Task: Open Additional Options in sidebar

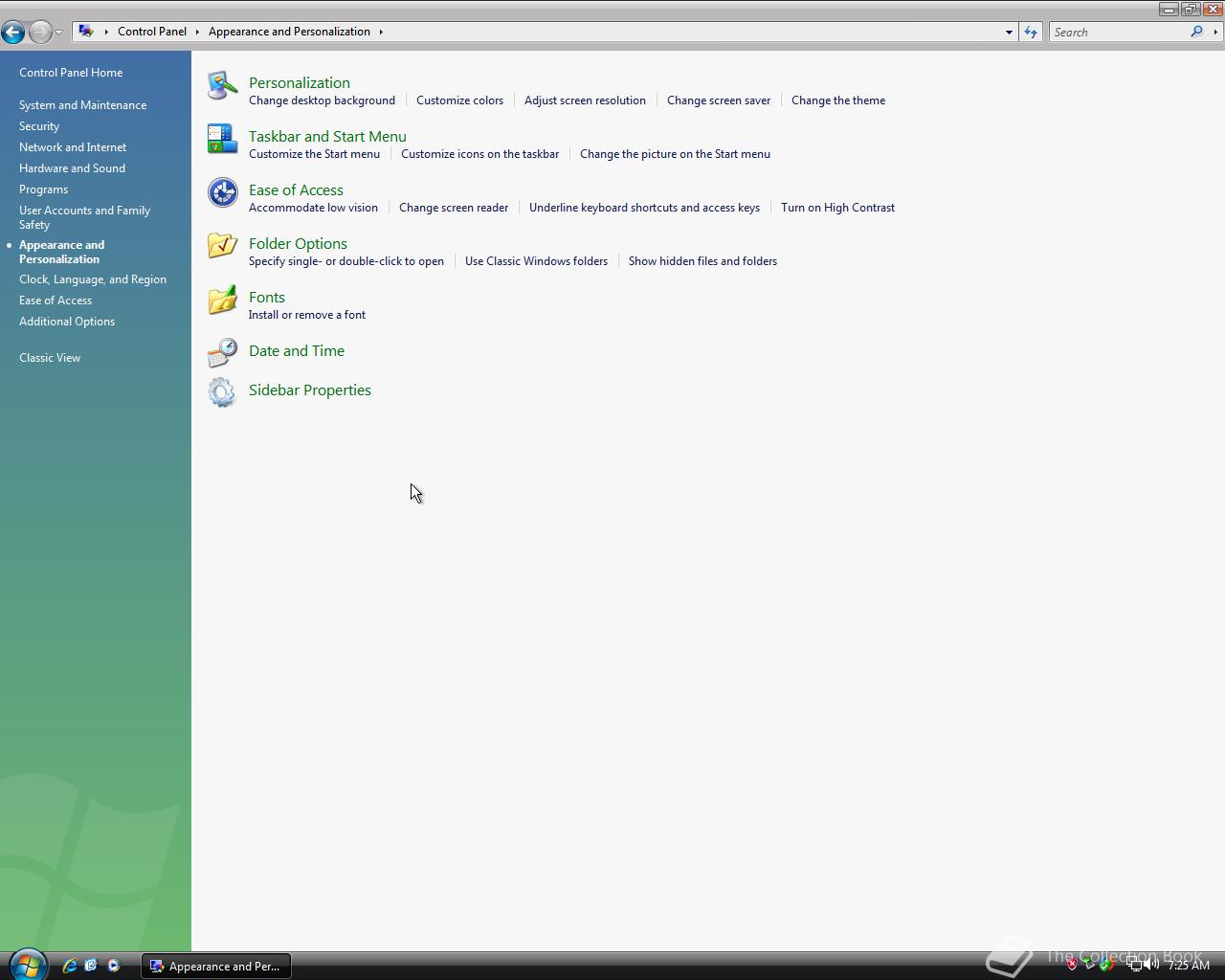Action: pyautogui.click(x=67, y=322)
